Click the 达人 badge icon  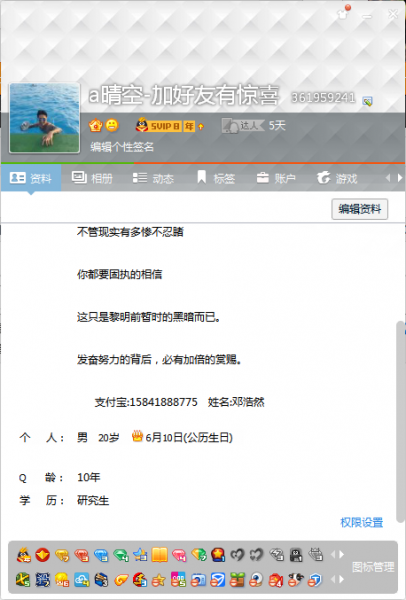(x=243, y=126)
